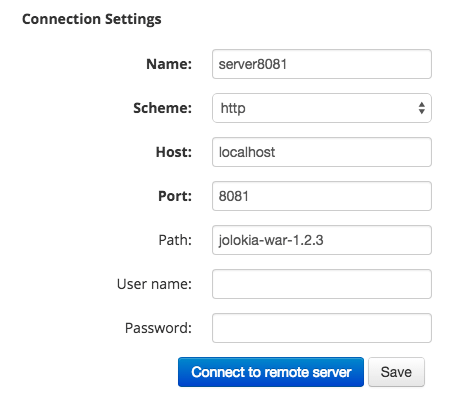The height and width of the screenshot is (399, 451).
Task: Save the connection settings
Action: [396, 372]
